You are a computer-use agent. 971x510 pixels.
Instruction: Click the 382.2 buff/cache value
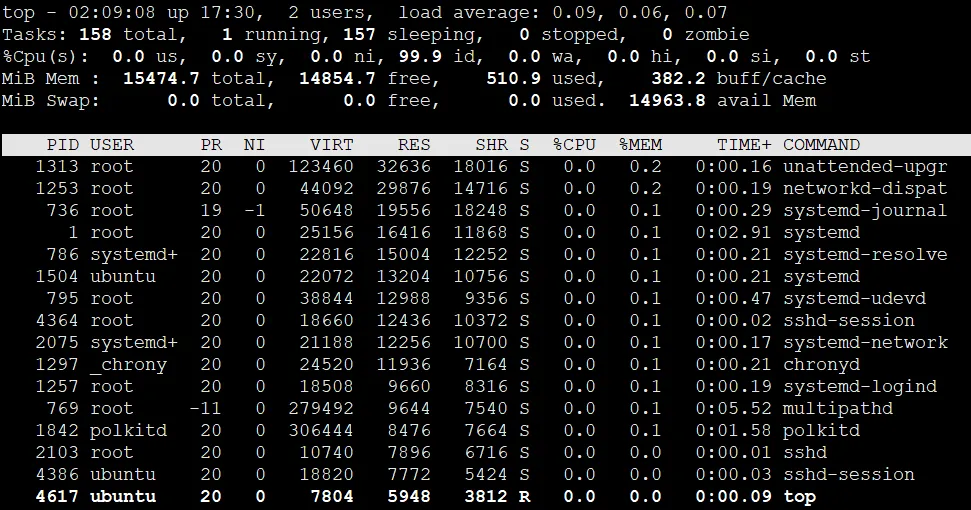coord(678,79)
